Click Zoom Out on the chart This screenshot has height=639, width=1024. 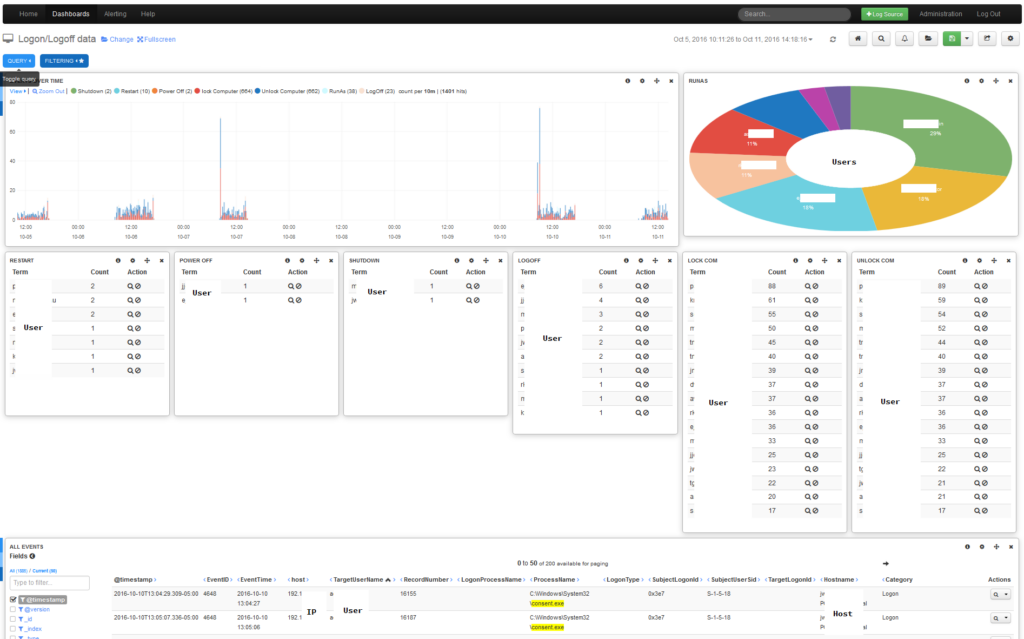click(x=48, y=91)
